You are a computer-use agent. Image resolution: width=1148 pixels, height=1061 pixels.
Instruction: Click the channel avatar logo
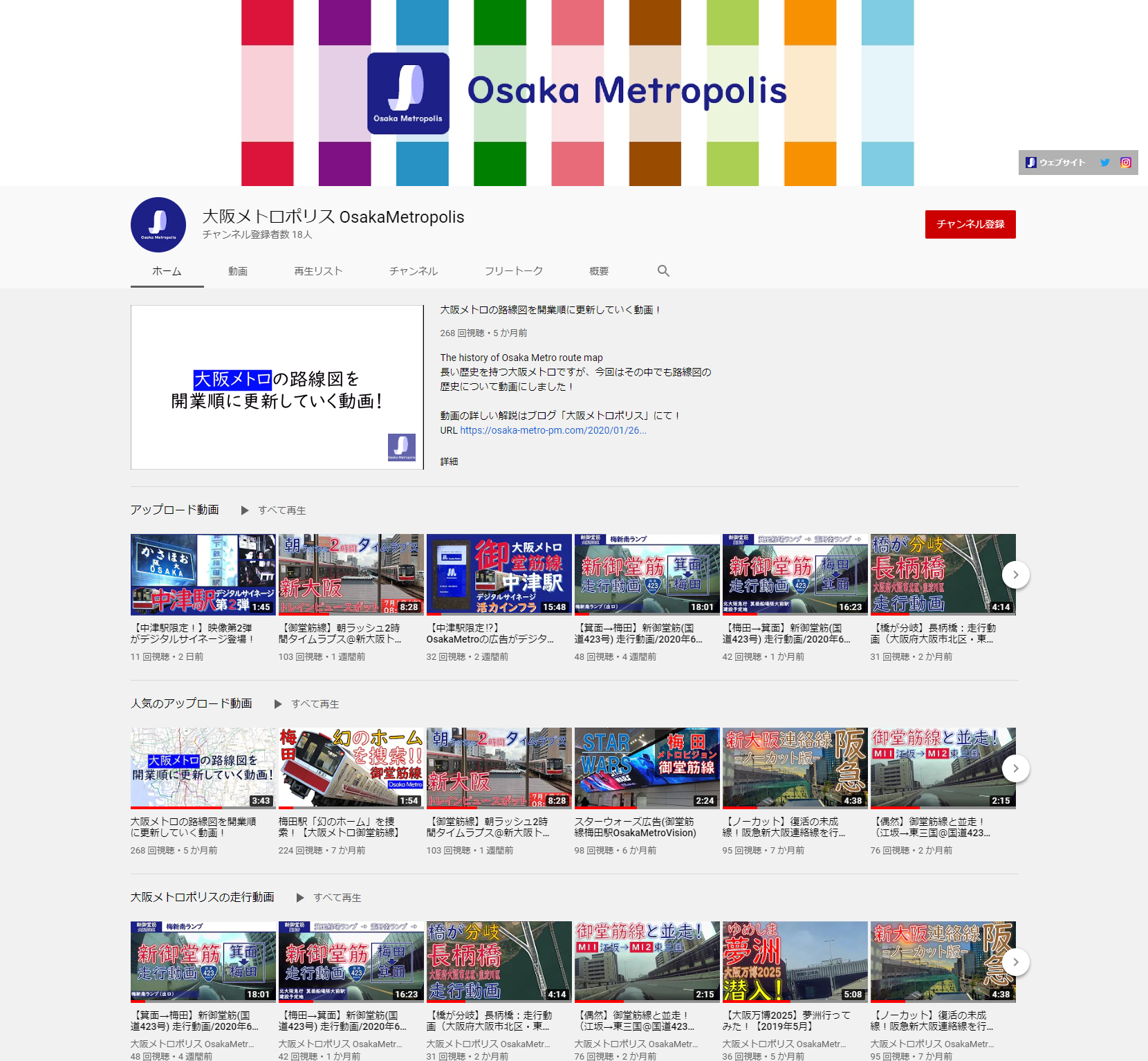coord(158,225)
